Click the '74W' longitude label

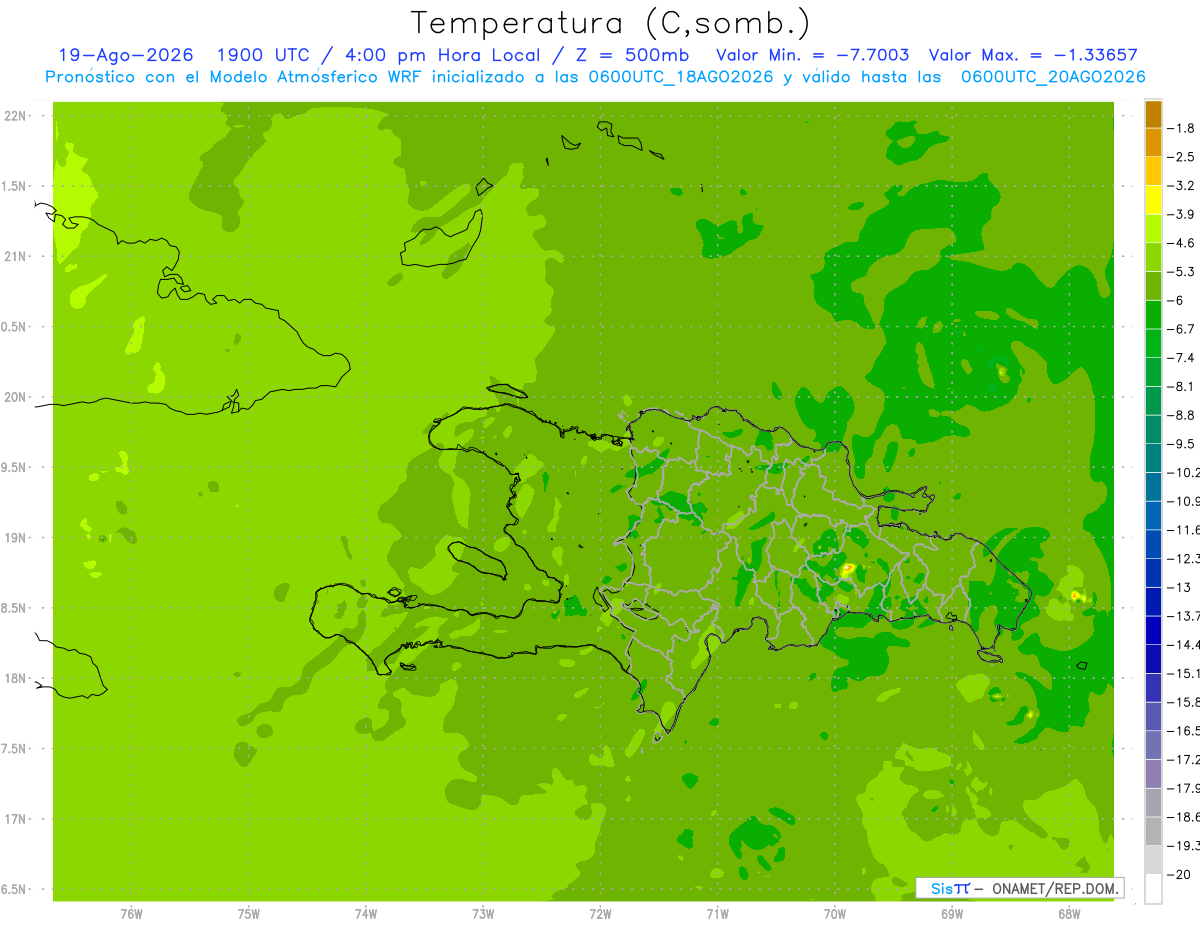pyautogui.click(x=365, y=913)
